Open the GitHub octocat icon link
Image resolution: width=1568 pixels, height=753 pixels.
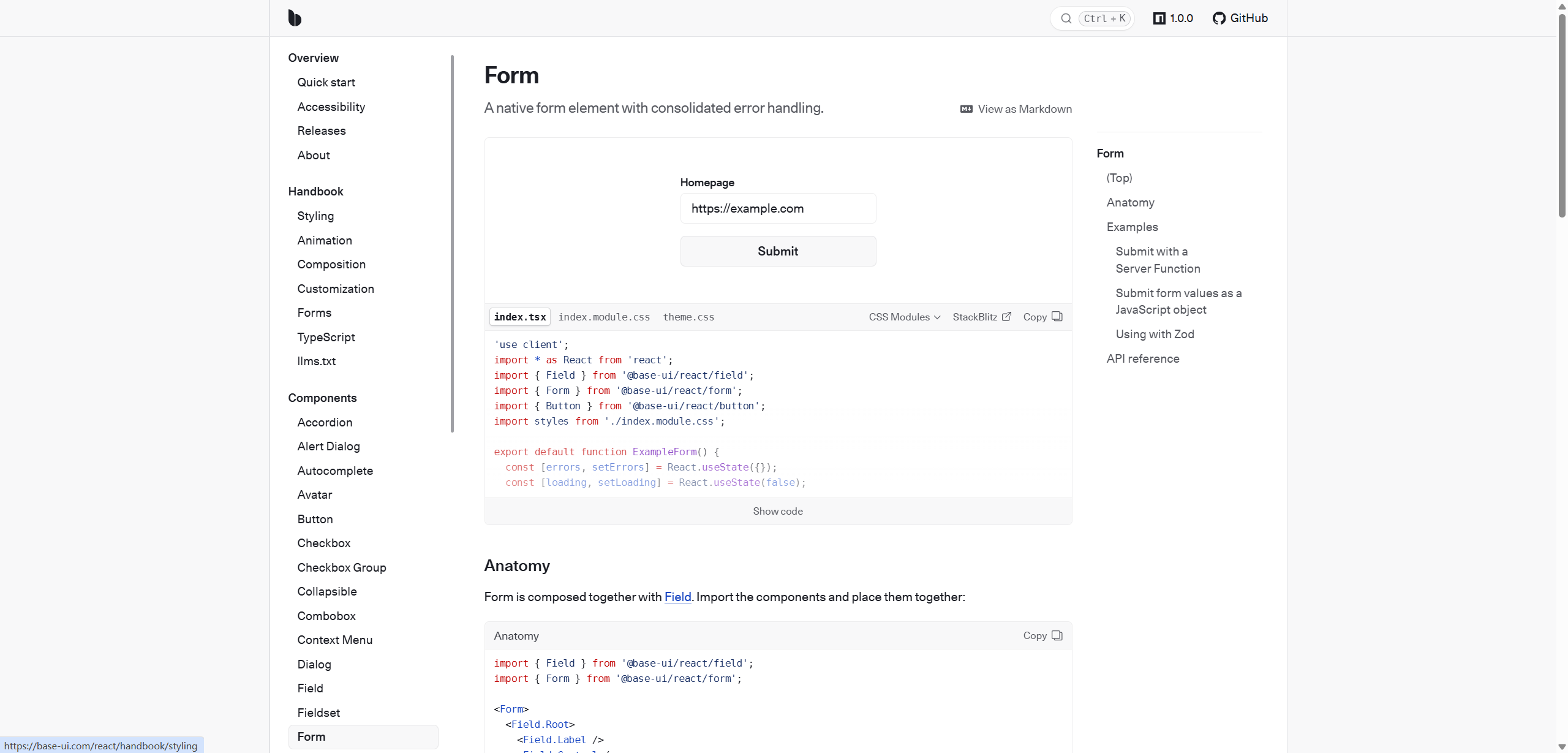click(1219, 18)
